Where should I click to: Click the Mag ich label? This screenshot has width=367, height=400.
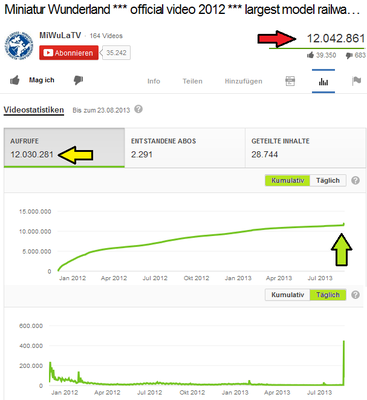click(x=41, y=80)
